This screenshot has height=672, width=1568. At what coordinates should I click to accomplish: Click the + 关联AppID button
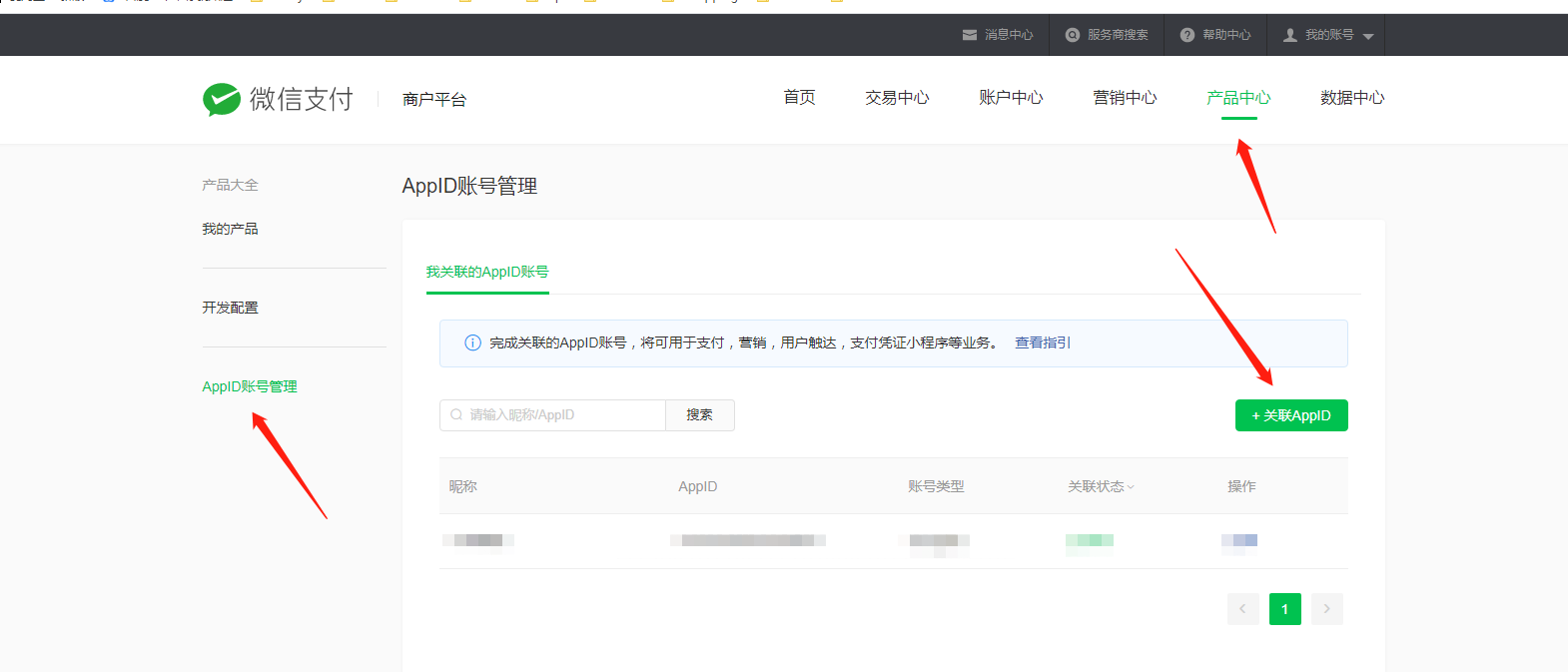coord(1291,415)
